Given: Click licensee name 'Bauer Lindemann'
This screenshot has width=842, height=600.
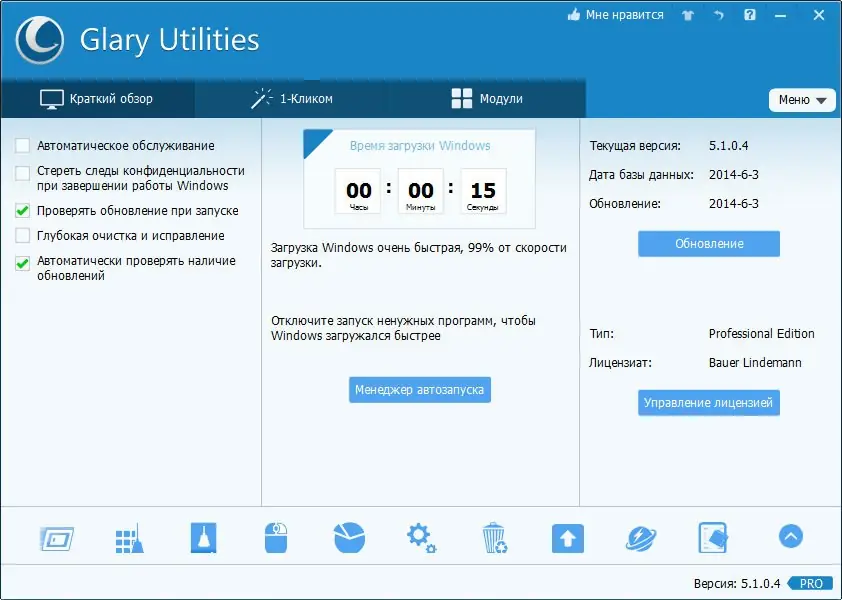Looking at the screenshot, I should 755,363.
